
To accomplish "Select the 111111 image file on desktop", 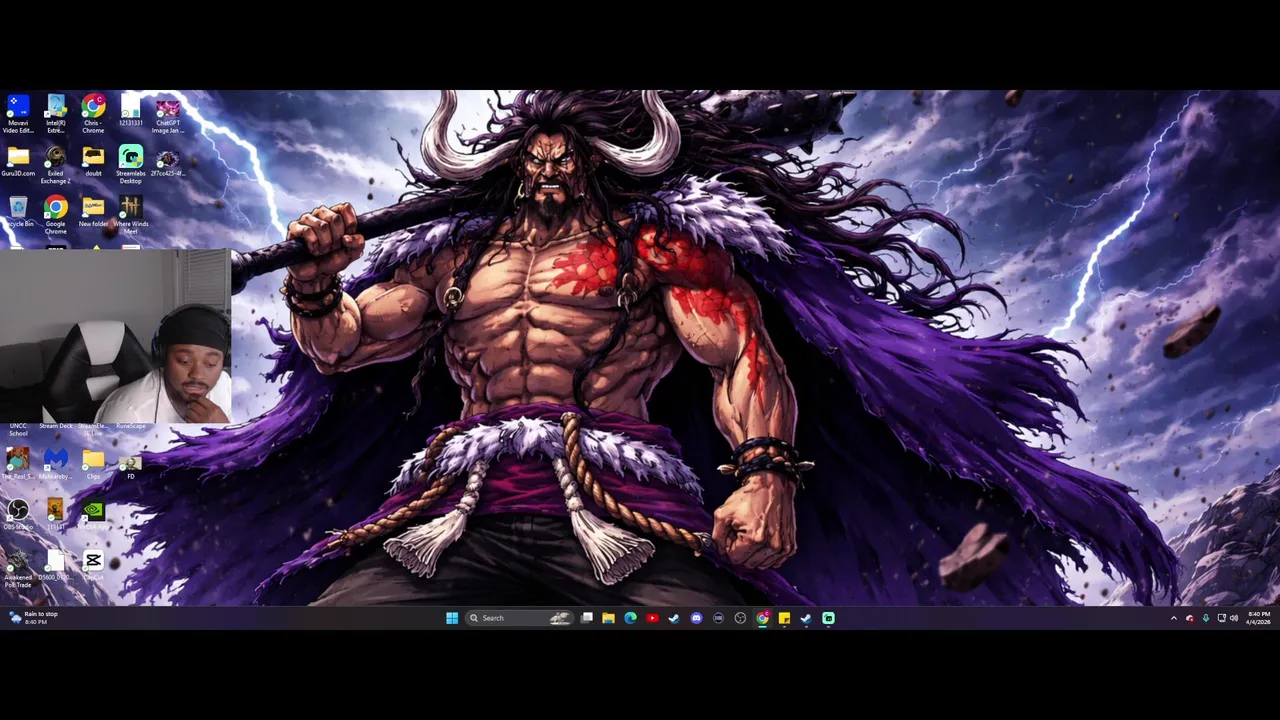I will [x=56, y=514].
